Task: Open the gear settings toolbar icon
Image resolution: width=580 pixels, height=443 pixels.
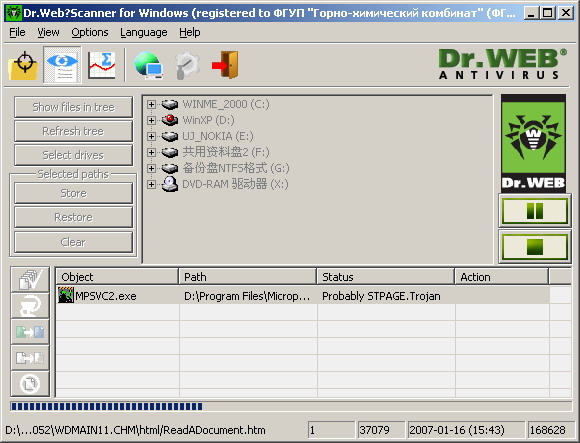Action: point(187,65)
